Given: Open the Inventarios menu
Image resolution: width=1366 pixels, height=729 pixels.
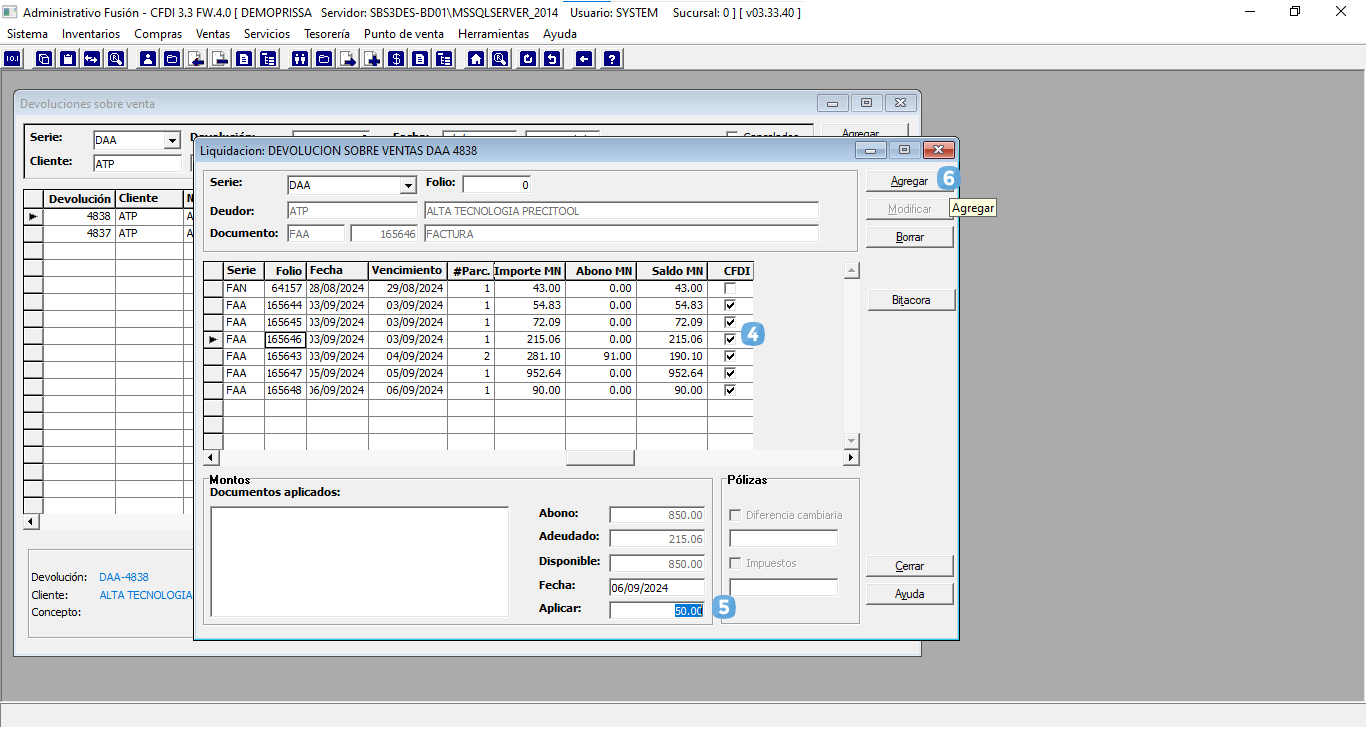Looking at the screenshot, I should pyautogui.click(x=91, y=34).
